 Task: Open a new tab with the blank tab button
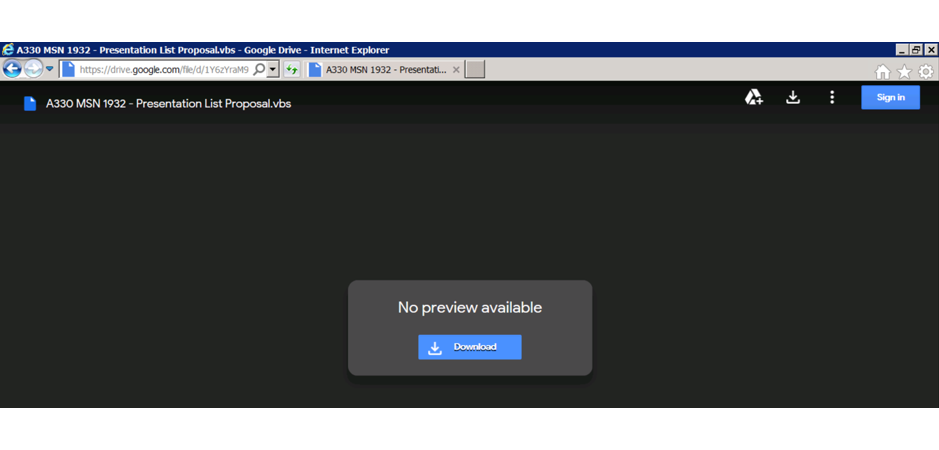pos(475,70)
